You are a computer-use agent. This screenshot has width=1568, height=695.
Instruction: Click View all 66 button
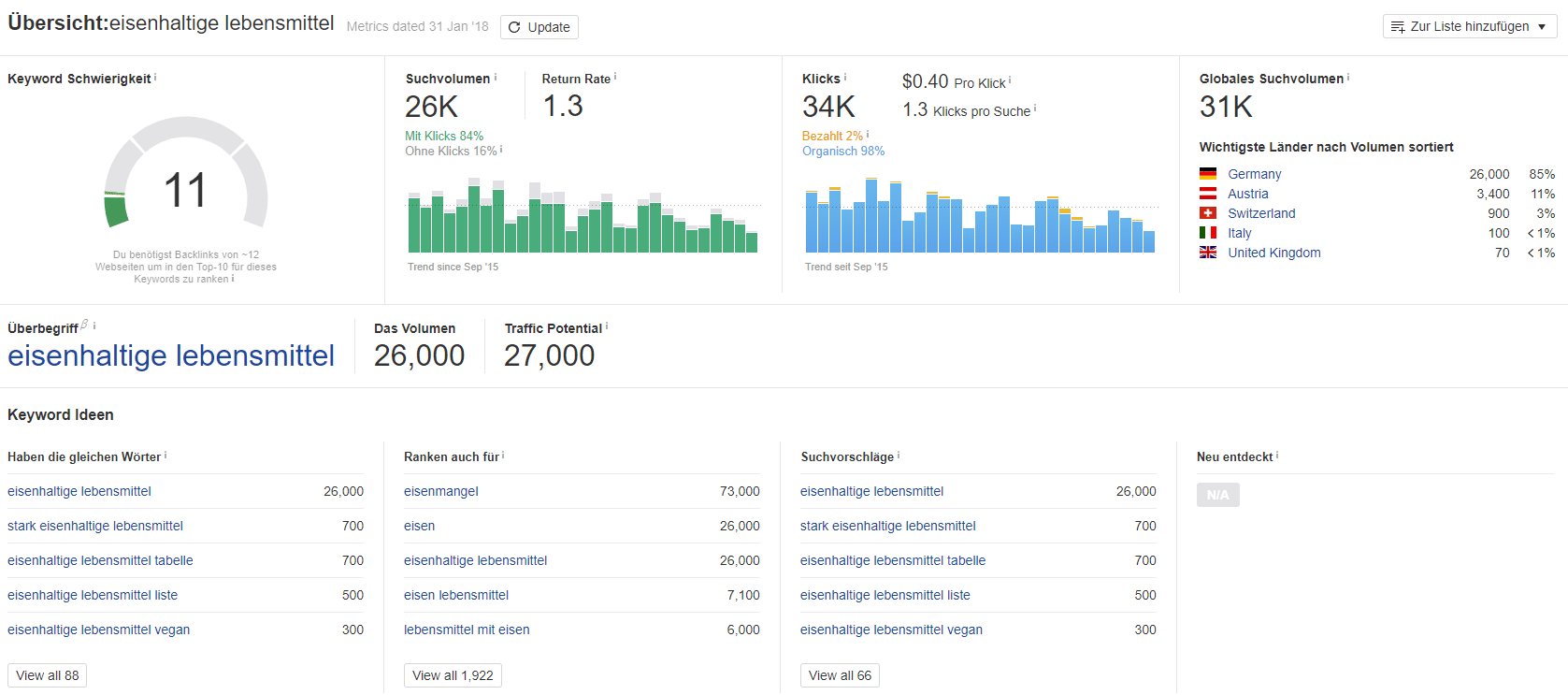pyautogui.click(x=840, y=675)
